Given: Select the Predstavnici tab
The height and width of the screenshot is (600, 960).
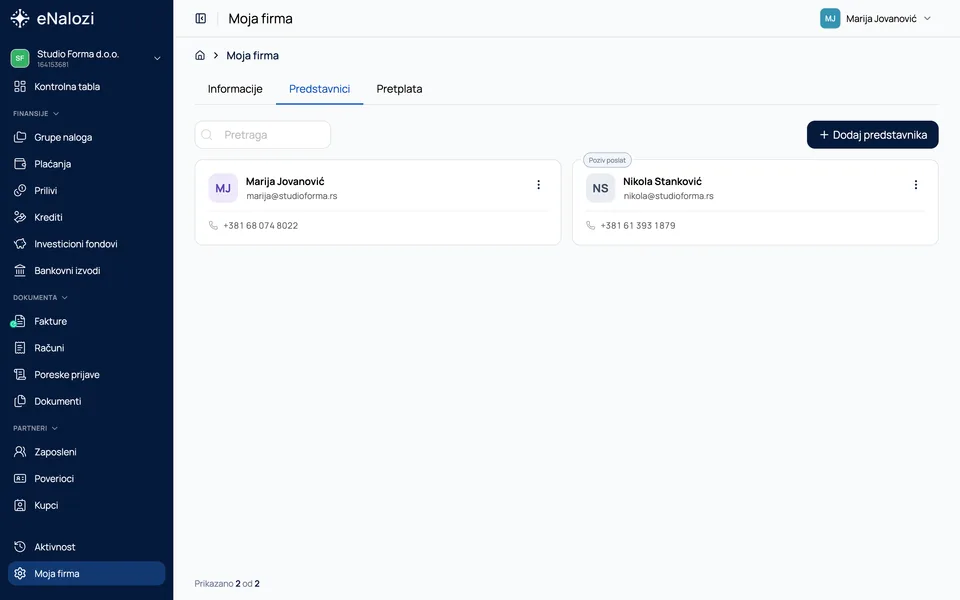Looking at the screenshot, I should [x=320, y=89].
